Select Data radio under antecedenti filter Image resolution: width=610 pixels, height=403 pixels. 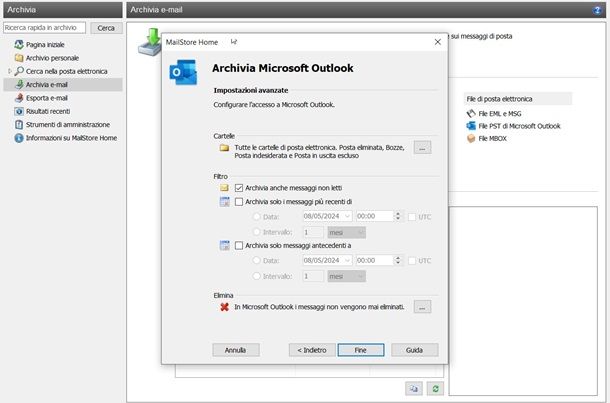pyautogui.click(x=256, y=260)
